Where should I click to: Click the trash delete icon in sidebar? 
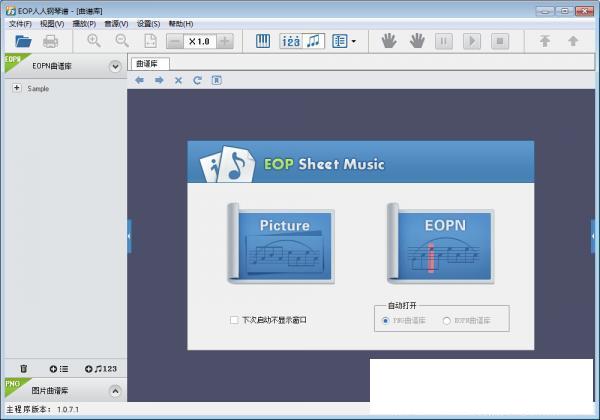coord(23,369)
